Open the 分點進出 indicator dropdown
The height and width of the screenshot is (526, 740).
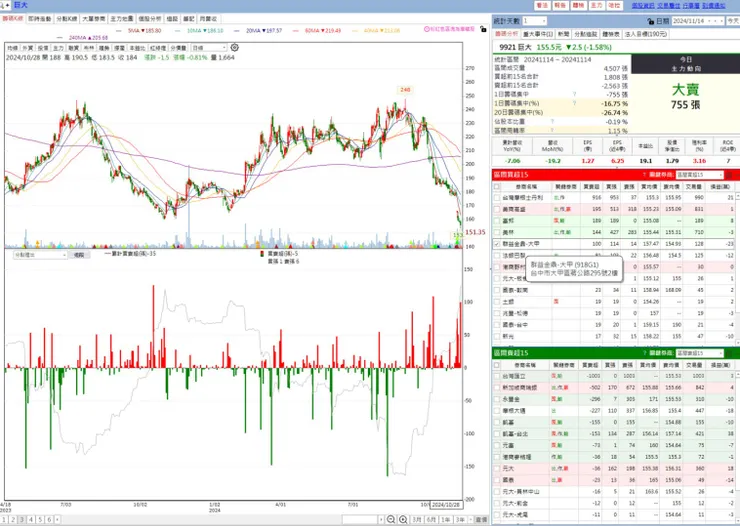40,255
